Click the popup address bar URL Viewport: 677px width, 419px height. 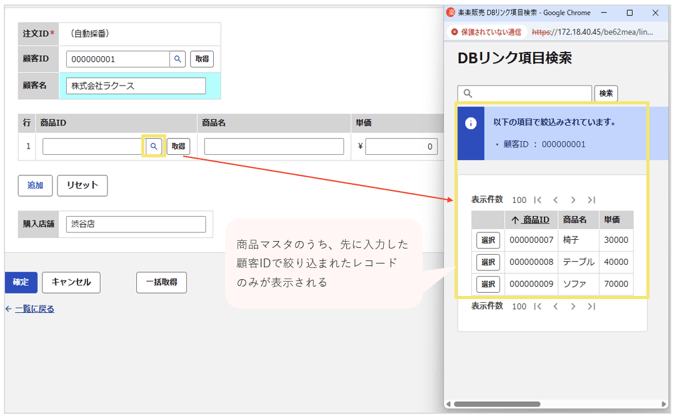point(592,32)
